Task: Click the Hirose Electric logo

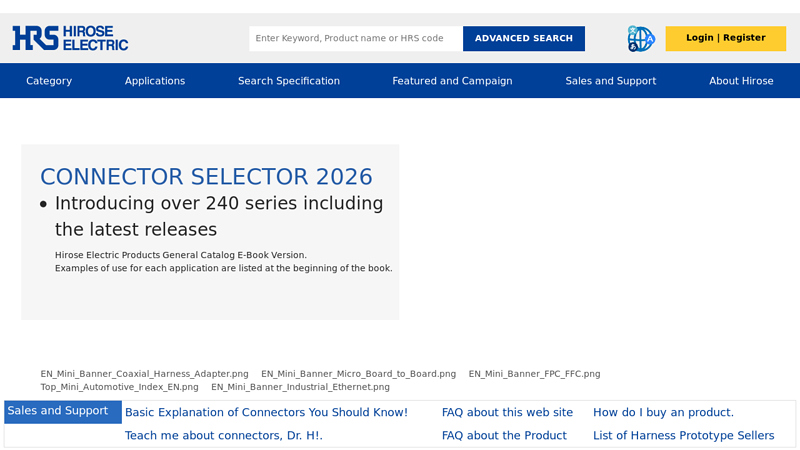Action: tap(70, 38)
